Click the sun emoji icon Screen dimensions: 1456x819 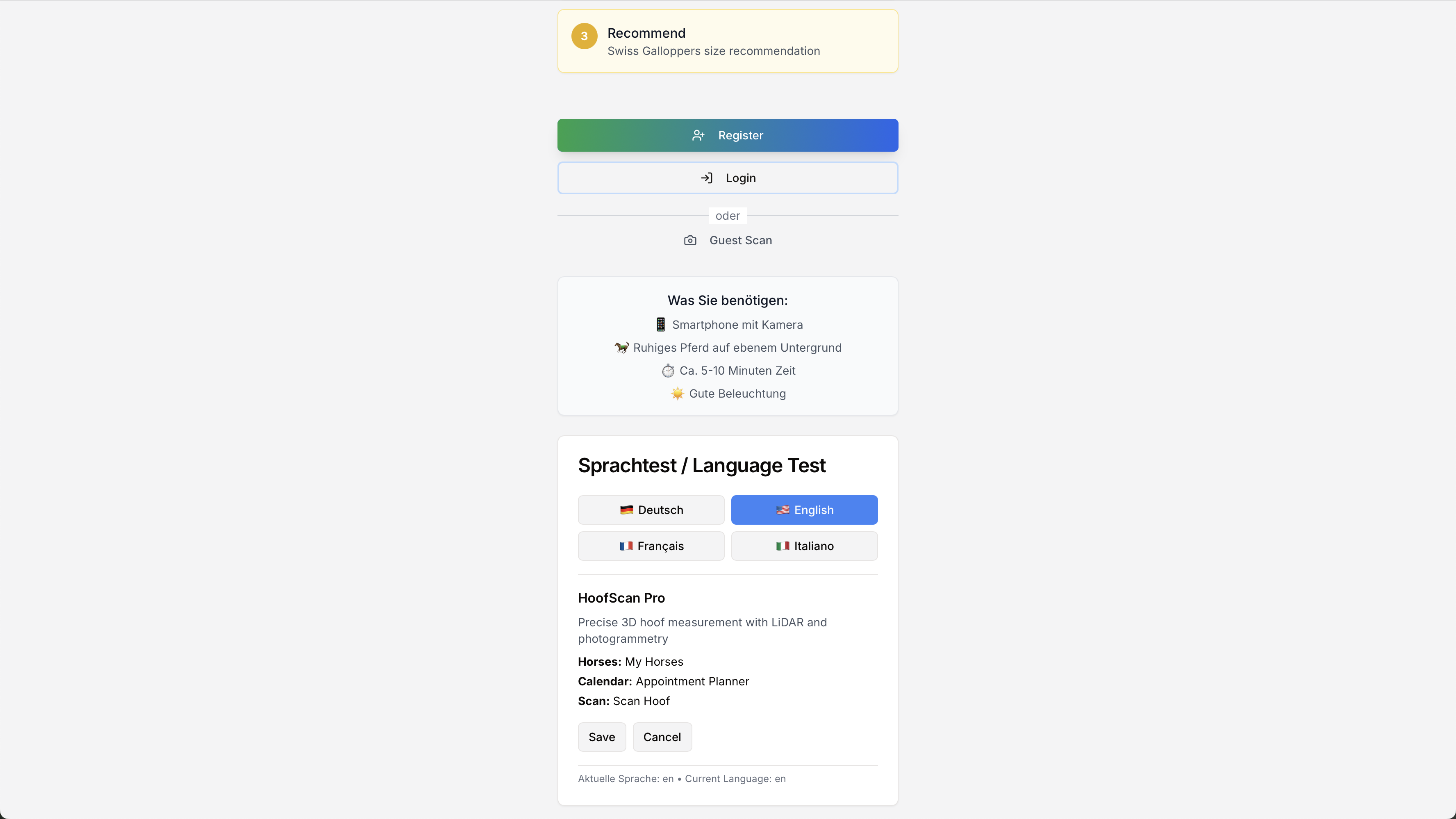tap(677, 394)
